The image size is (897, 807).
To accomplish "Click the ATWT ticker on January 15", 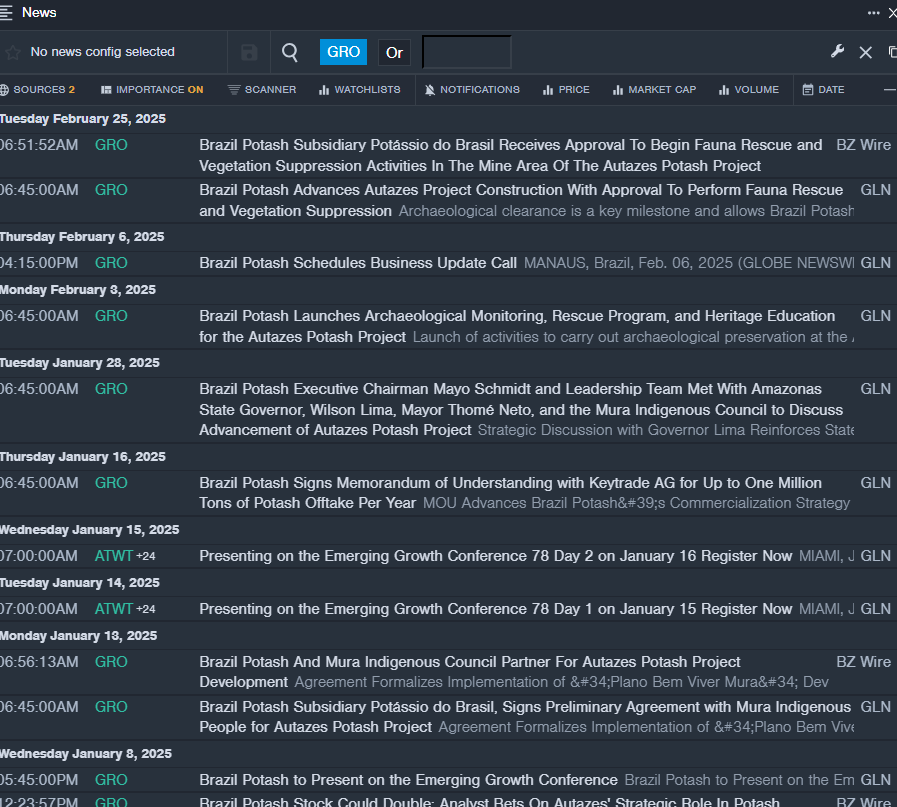I will pos(113,556).
